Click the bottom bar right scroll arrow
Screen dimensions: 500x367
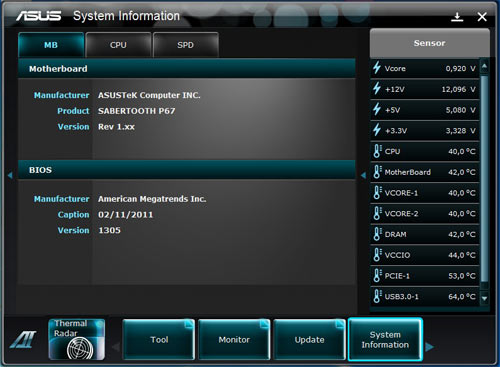pyautogui.click(x=430, y=347)
